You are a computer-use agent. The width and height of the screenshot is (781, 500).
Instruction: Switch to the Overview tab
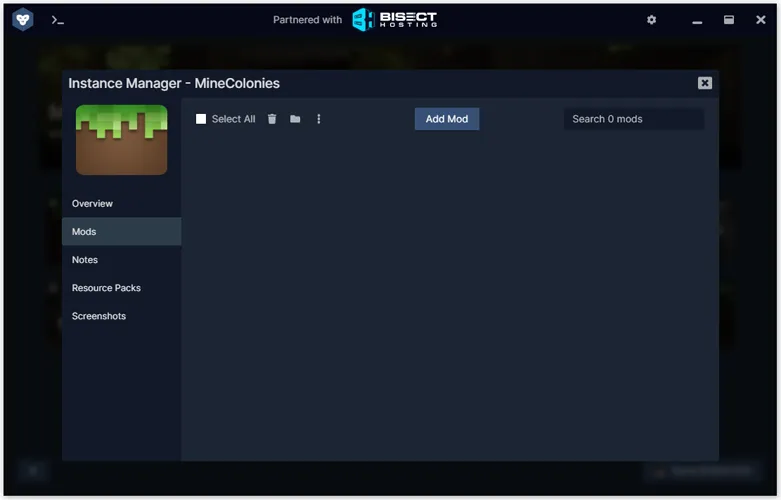pos(122,204)
